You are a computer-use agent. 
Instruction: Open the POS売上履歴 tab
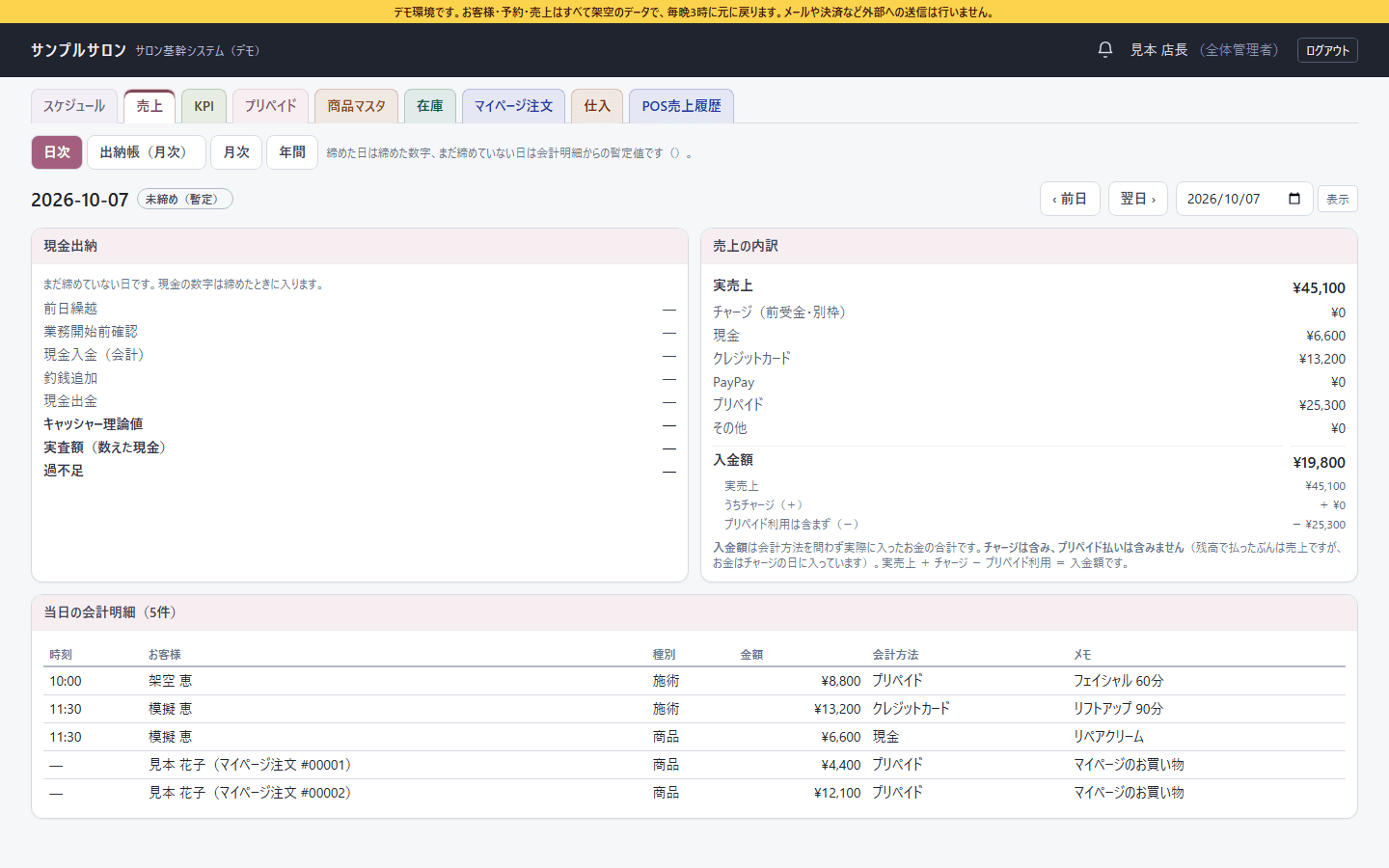pyautogui.click(x=681, y=106)
